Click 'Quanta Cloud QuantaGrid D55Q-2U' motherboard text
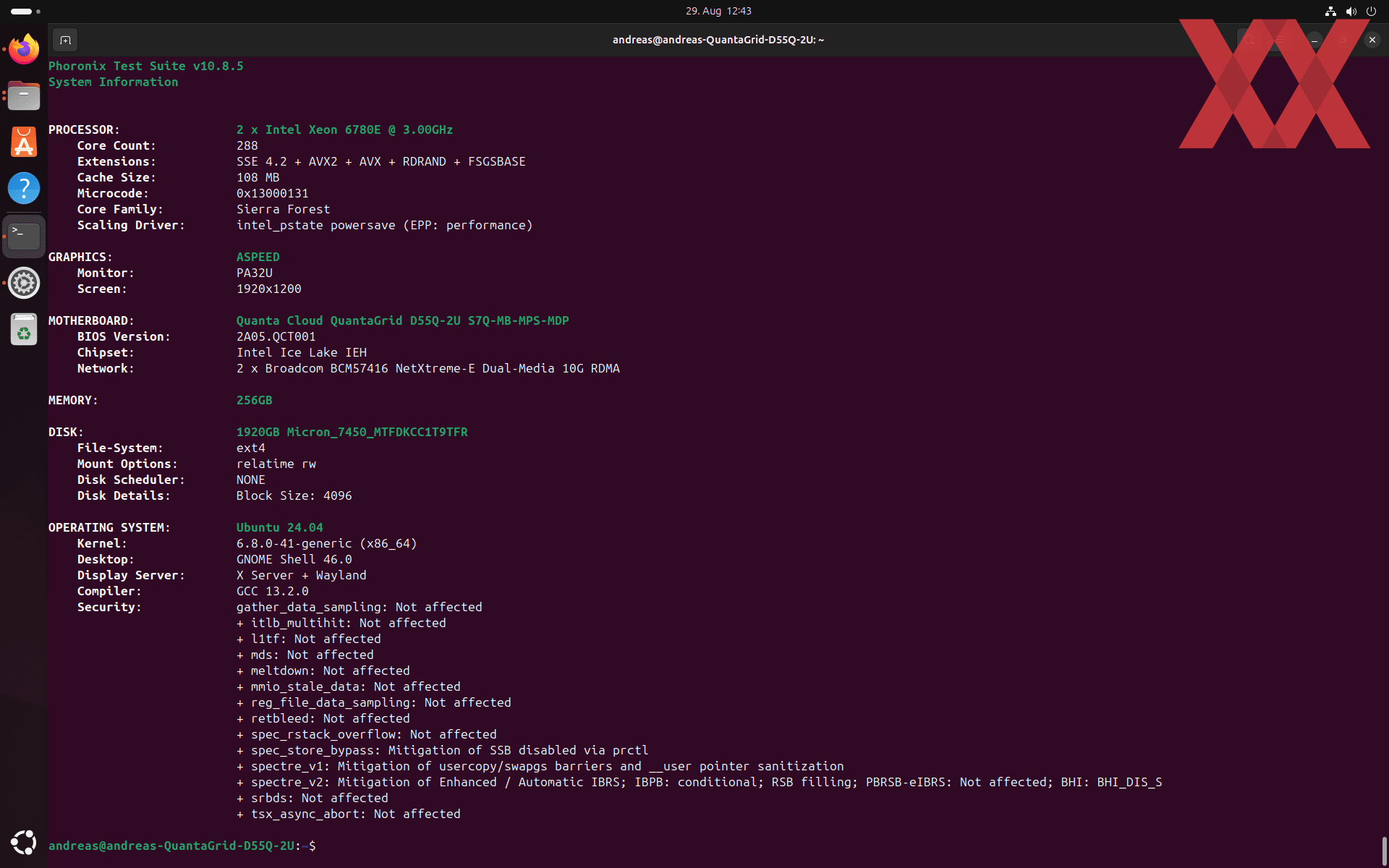This screenshot has width=1389, height=868. (349, 320)
